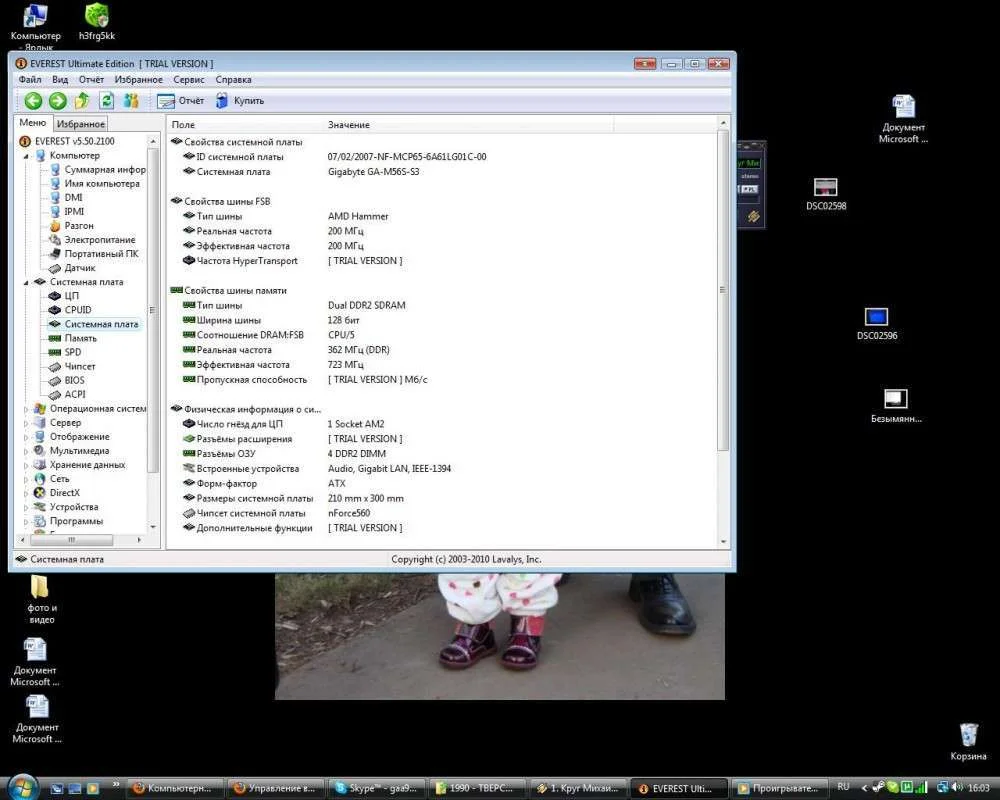Click the users toolbar icon with two people
Viewport: 1000px width, 800px height.
pyautogui.click(x=131, y=101)
